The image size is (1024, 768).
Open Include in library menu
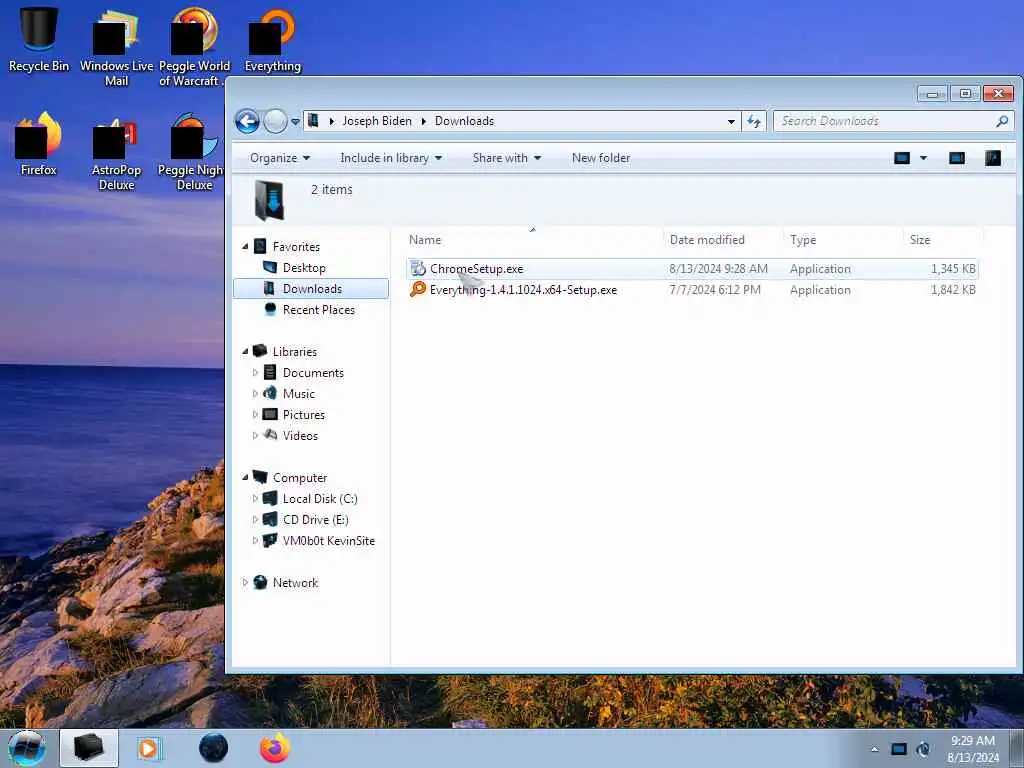[391, 158]
